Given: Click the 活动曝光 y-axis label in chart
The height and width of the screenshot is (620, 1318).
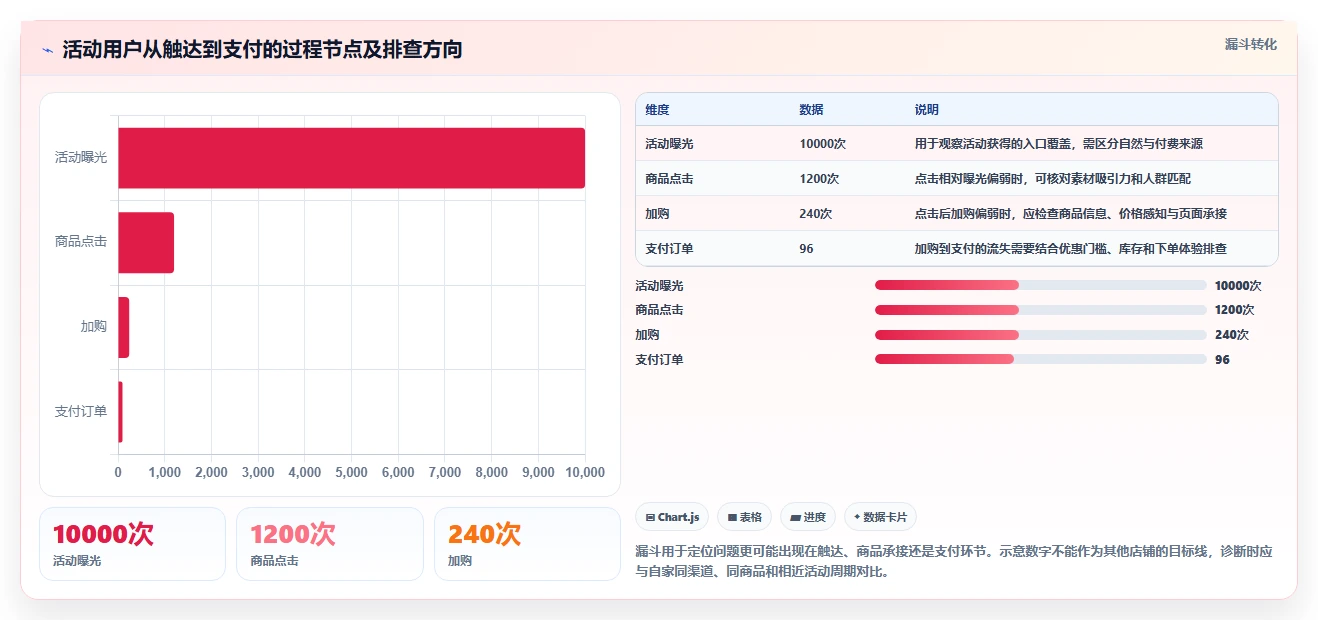Looking at the screenshot, I should pos(81,158).
